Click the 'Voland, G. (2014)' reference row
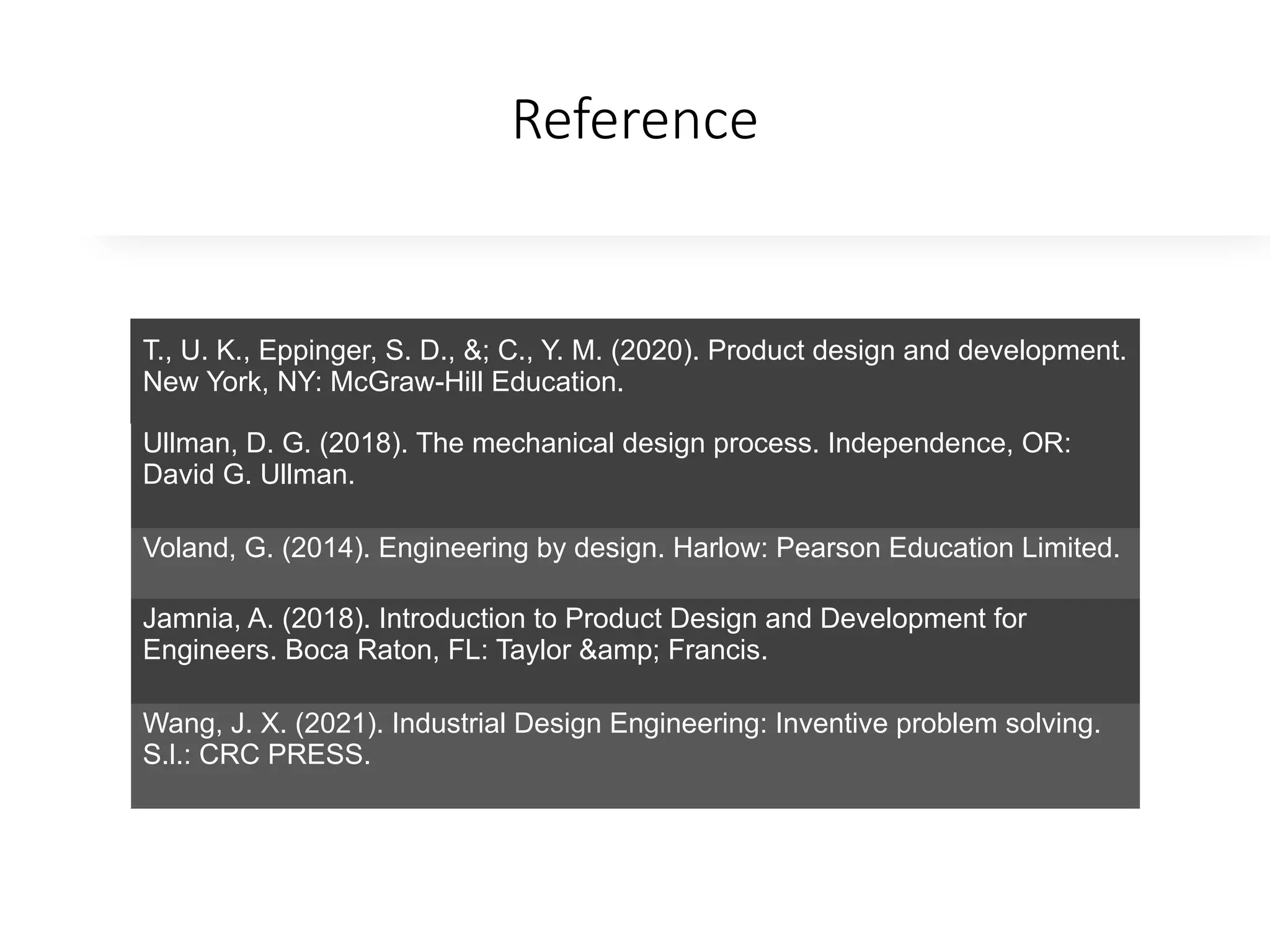The width and height of the screenshot is (1270, 952). (635, 563)
